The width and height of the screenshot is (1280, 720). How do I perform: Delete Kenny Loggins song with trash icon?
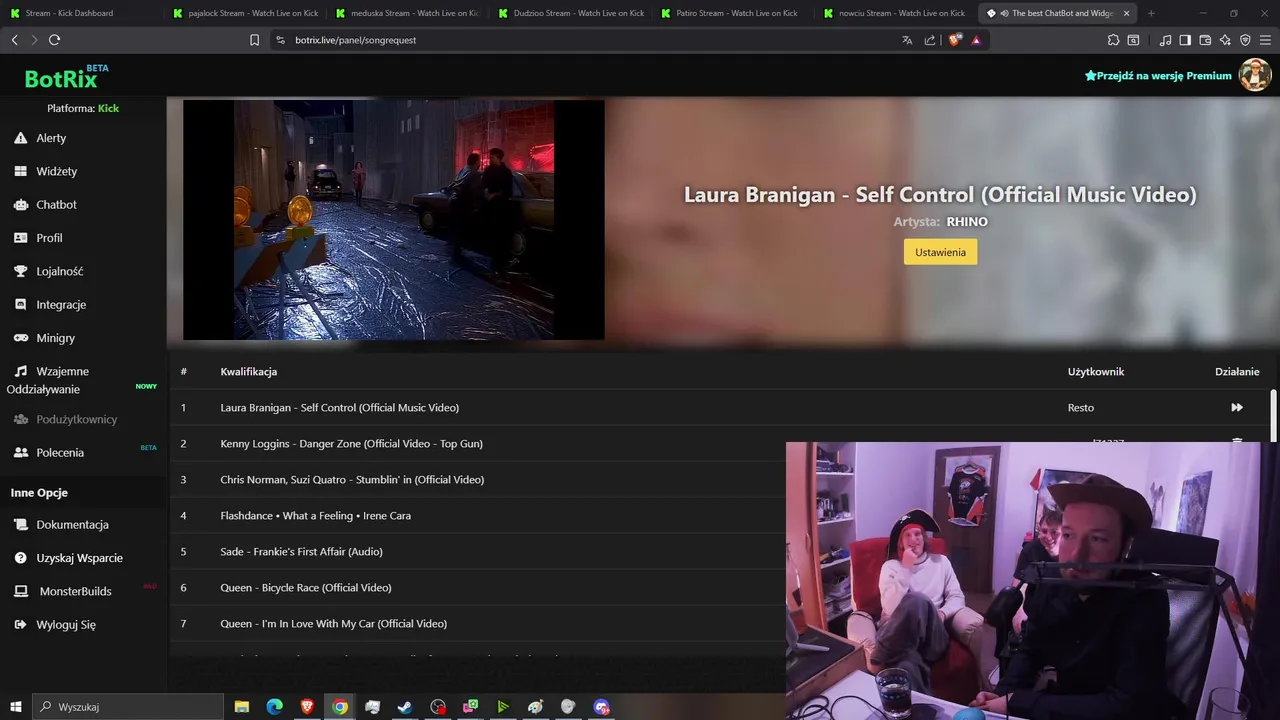coord(1237,441)
